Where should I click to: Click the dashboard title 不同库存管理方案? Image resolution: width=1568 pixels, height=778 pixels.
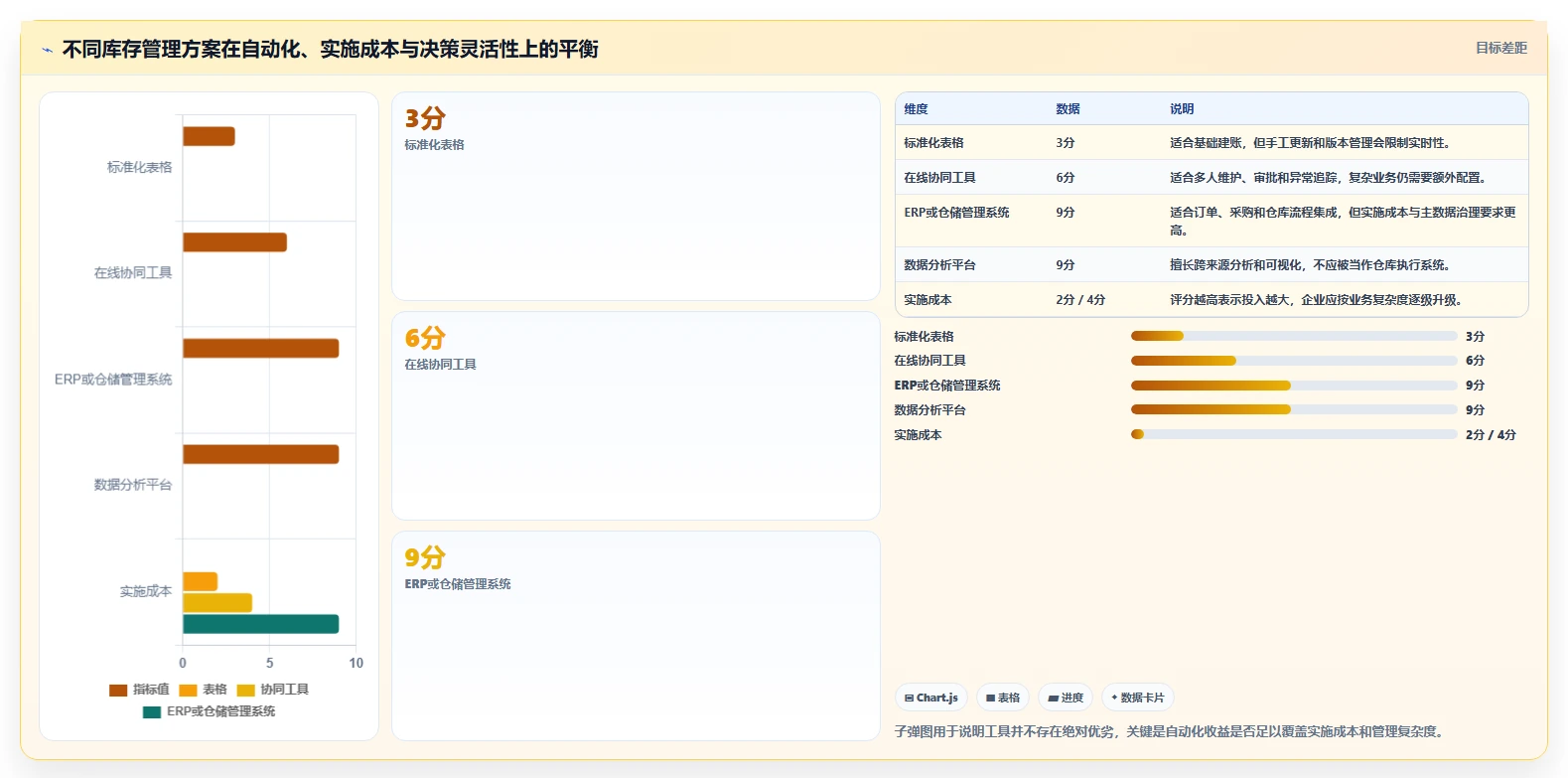330,49
